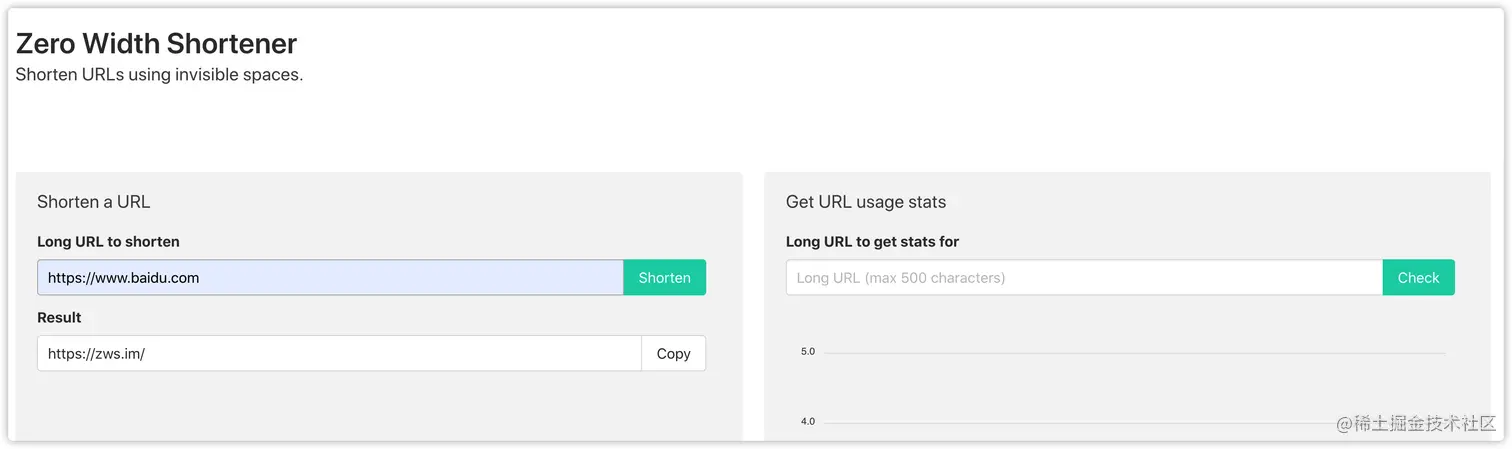The height and width of the screenshot is (449, 1512).
Task: Click the "Long URL to shorten" label
Action: click(108, 242)
